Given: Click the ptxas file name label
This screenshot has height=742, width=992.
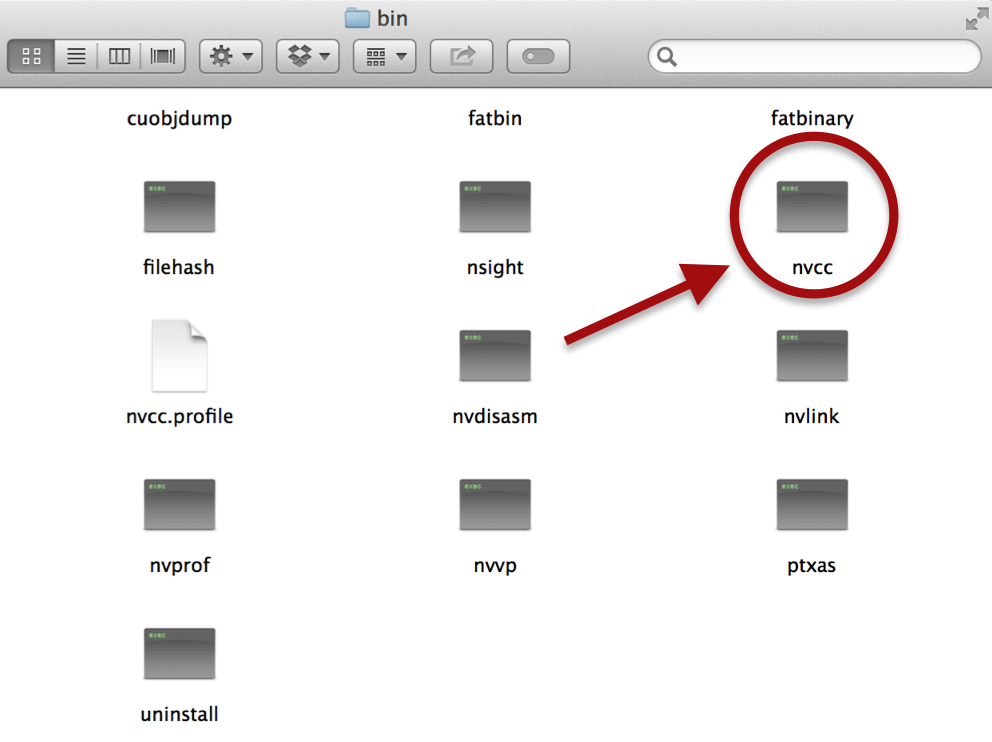Looking at the screenshot, I should 812,566.
